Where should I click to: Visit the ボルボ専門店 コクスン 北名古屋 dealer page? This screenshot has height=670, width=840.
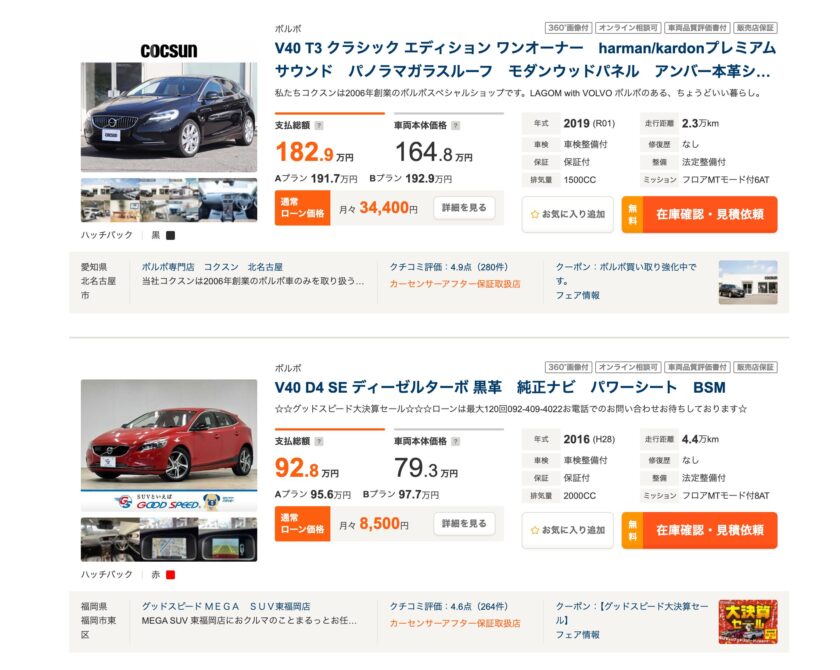click(x=212, y=268)
